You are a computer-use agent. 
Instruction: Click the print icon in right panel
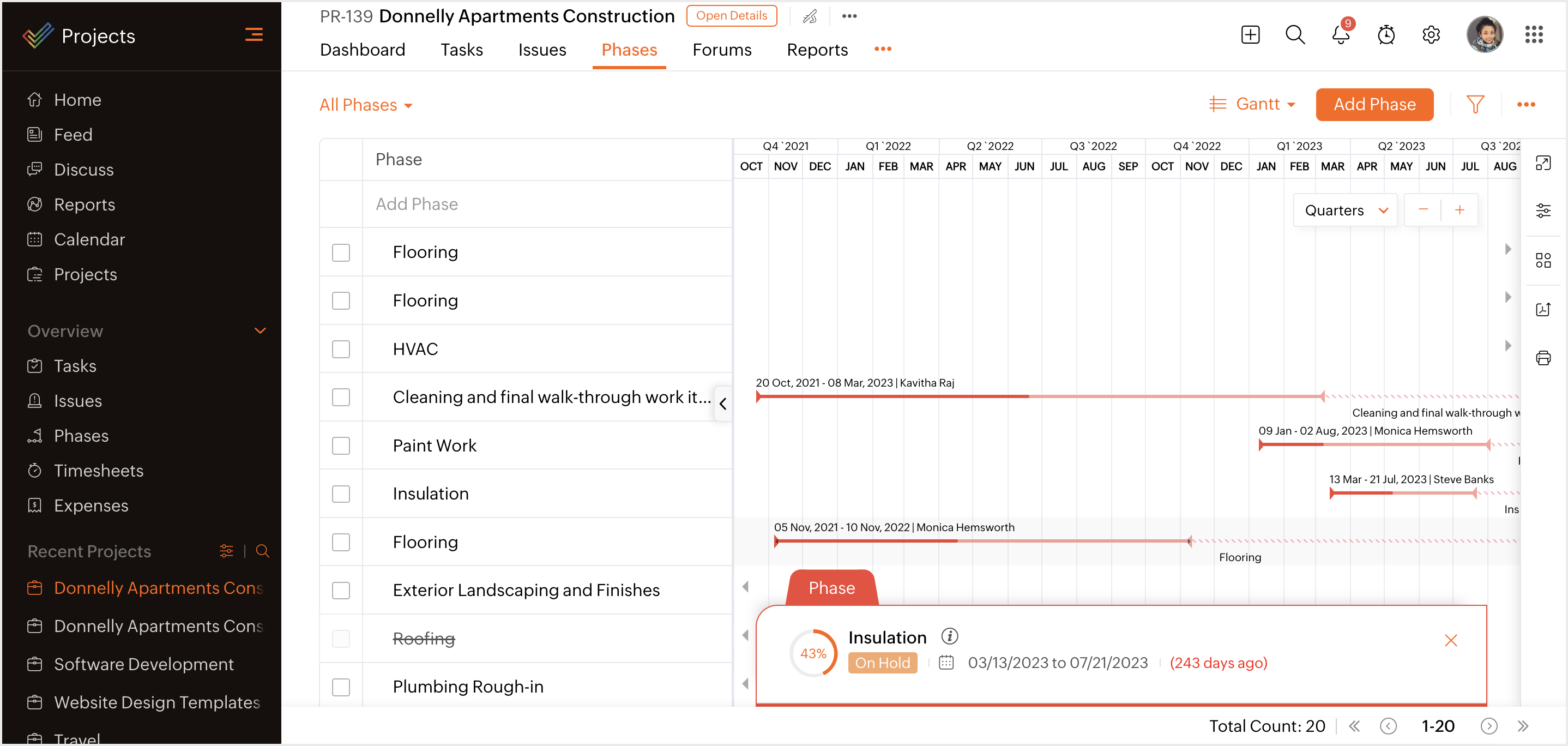point(1543,358)
